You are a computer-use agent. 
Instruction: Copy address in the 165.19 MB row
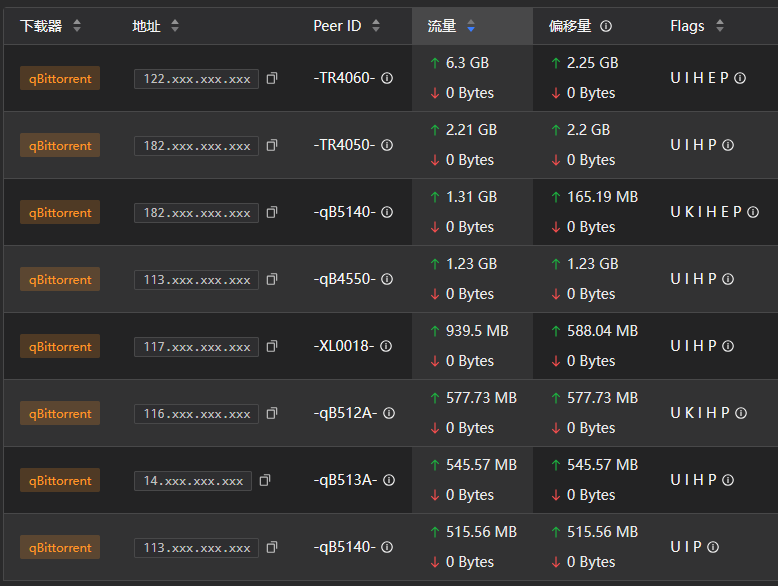click(271, 212)
